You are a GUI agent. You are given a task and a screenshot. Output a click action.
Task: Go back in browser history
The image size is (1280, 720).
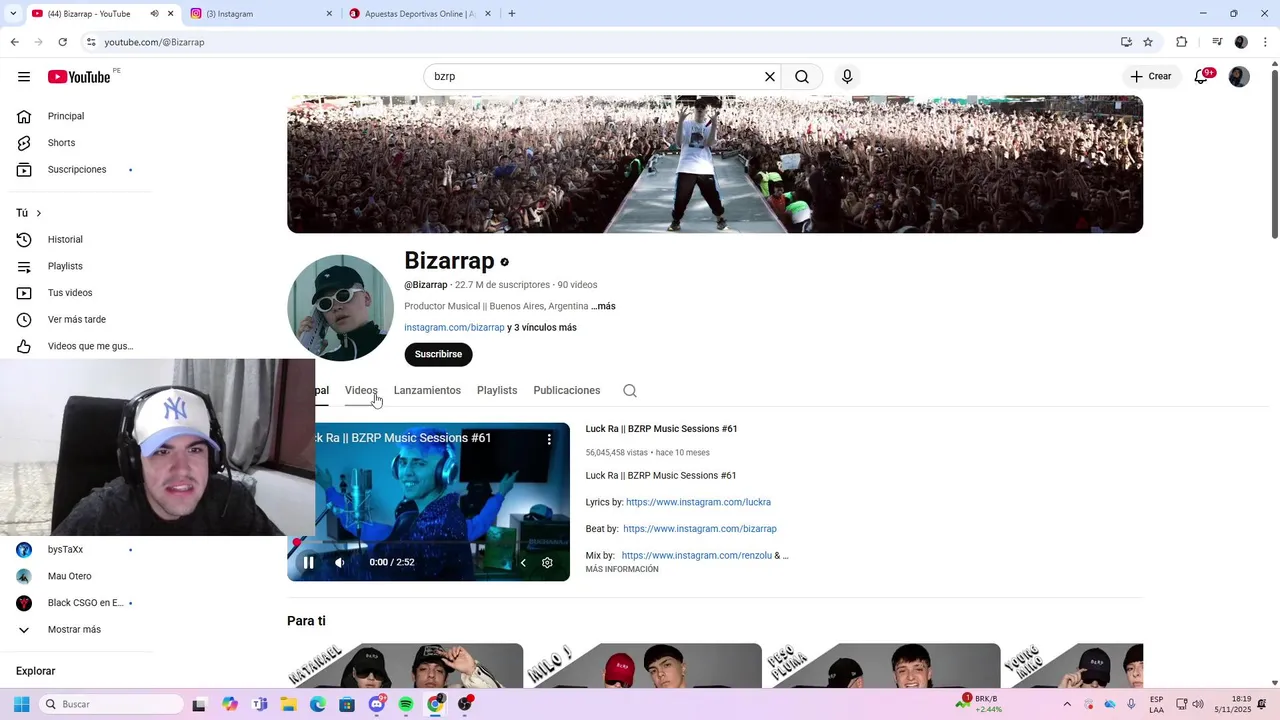click(14, 42)
